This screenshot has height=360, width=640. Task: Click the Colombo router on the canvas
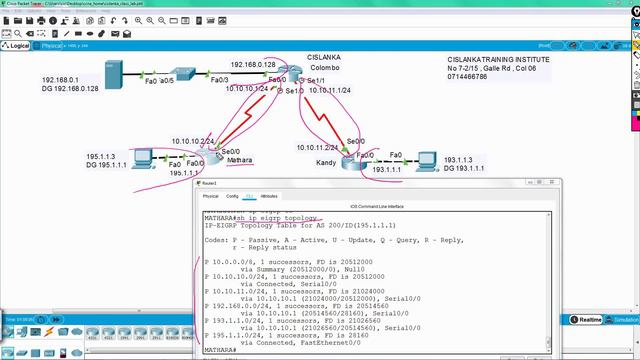pyautogui.click(x=291, y=73)
